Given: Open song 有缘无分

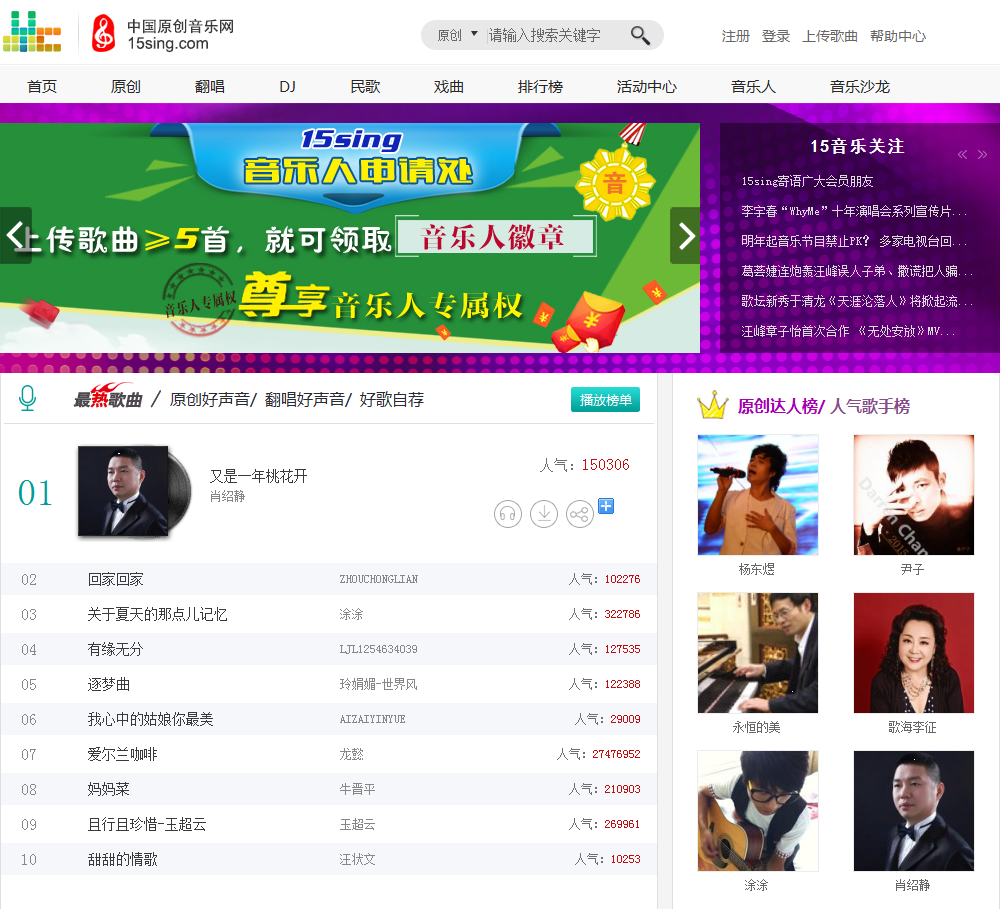Looking at the screenshot, I should (115, 649).
